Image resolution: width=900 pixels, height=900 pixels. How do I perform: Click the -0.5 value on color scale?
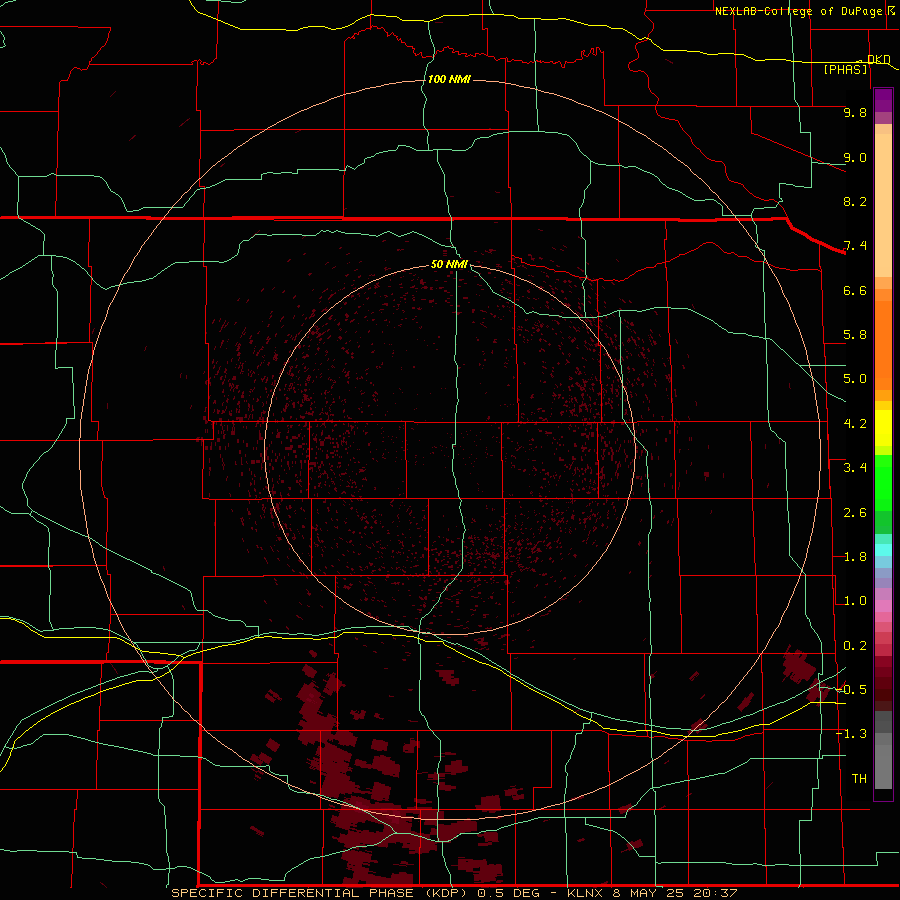[x=852, y=690]
